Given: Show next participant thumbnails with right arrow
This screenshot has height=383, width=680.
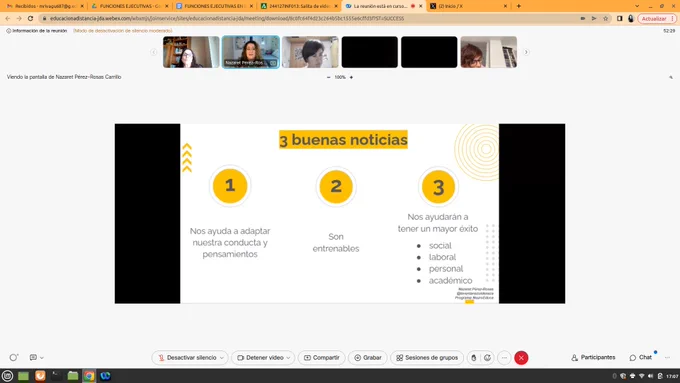Looking at the screenshot, I should [526, 52].
